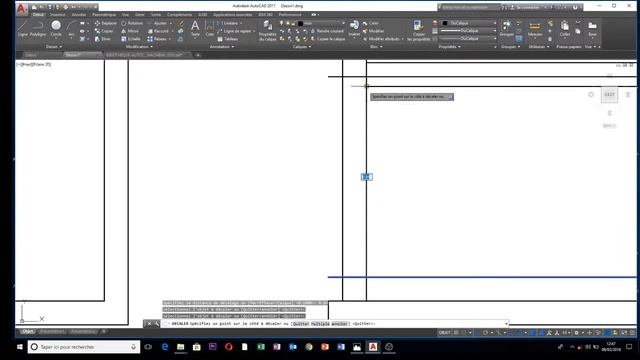Viewport: 640px width, 360px height.
Task: Open the Insertion ribbon tab
Action: point(58,15)
